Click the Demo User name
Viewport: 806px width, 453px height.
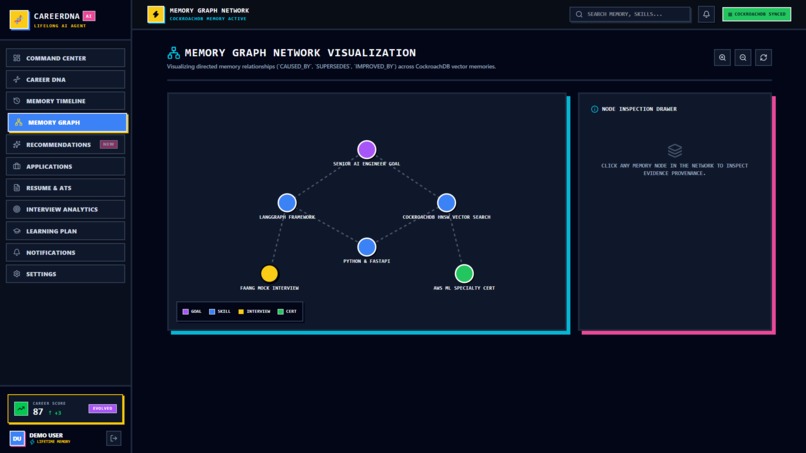click(46, 436)
